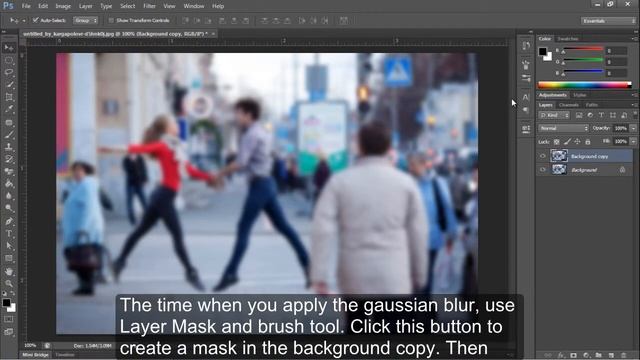Select the Clone Stamp tool

pyautogui.click(x=9, y=147)
